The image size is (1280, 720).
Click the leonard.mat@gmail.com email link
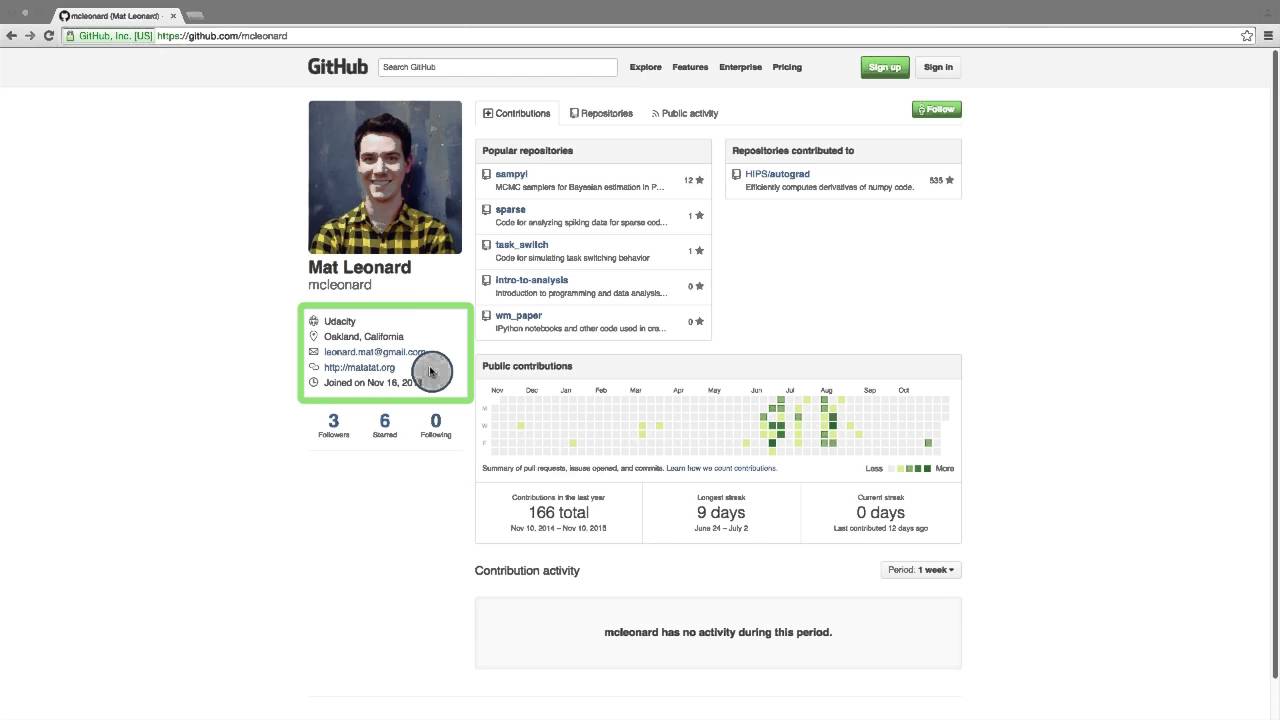[x=375, y=352]
